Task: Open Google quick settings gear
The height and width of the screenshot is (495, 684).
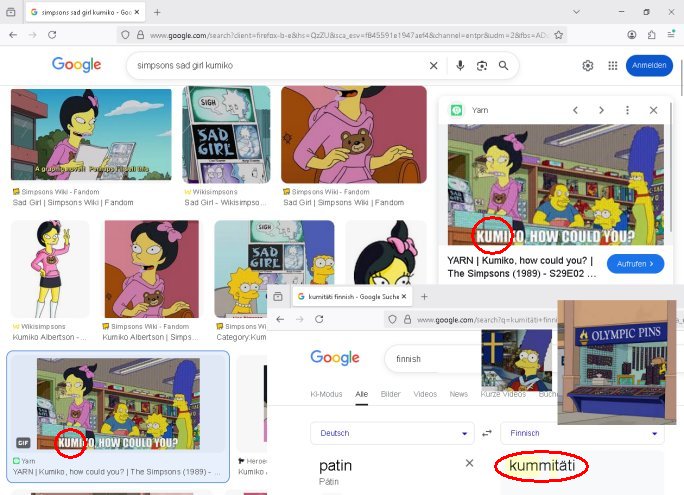Action: tap(588, 66)
